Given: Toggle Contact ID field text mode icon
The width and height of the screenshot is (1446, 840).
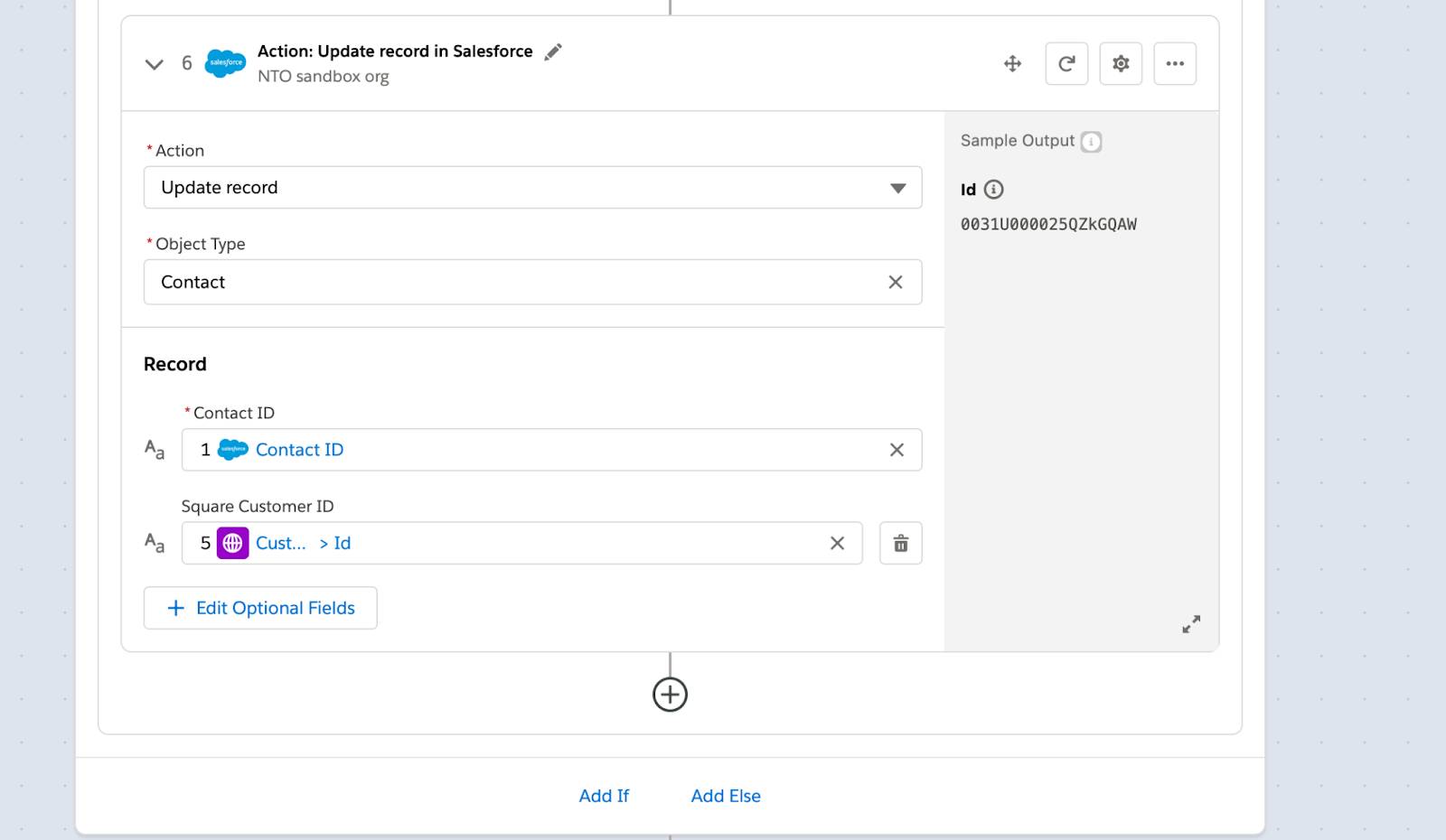Looking at the screenshot, I should pos(155,449).
